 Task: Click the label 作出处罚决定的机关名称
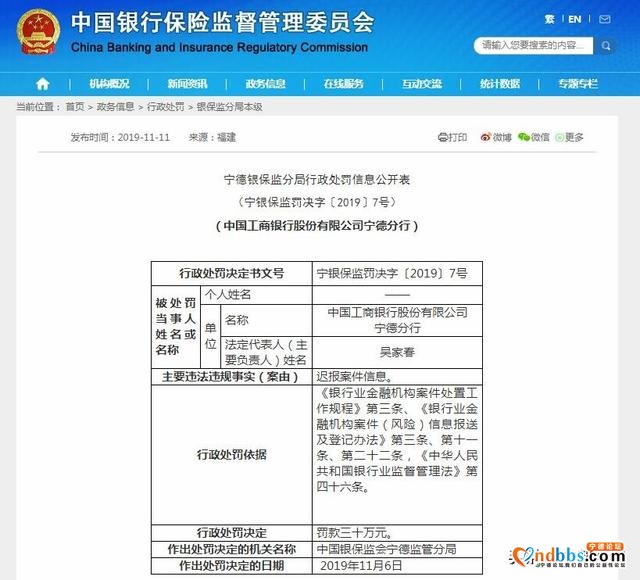tap(231, 549)
